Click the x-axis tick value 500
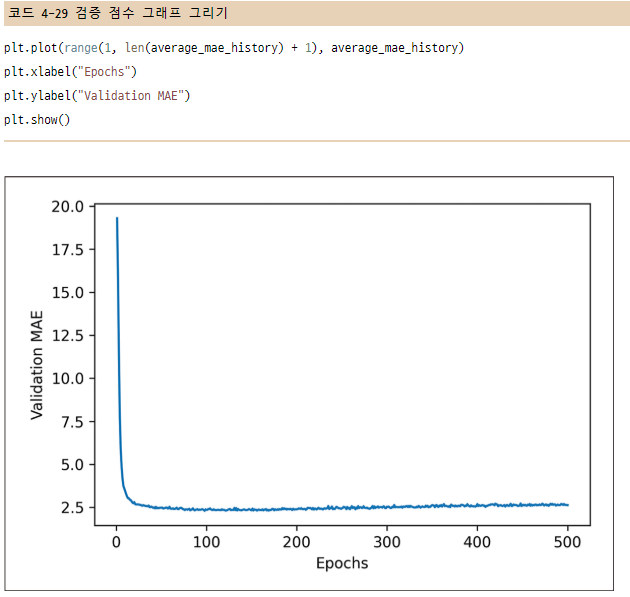630x597 pixels. click(567, 542)
